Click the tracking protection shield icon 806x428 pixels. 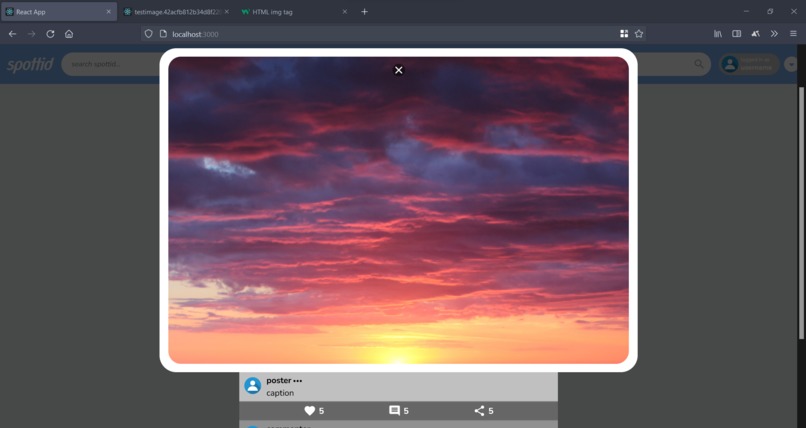pyautogui.click(x=149, y=34)
